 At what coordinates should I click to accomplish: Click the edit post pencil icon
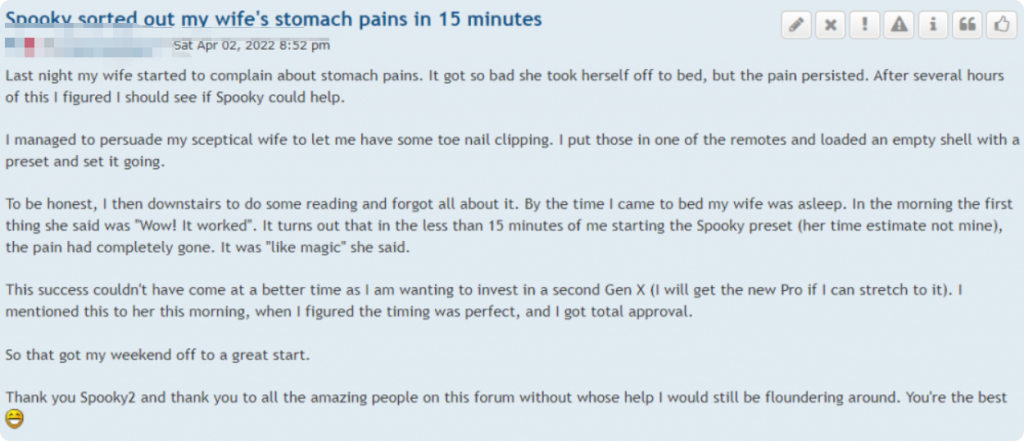click(x=796, y=27)
